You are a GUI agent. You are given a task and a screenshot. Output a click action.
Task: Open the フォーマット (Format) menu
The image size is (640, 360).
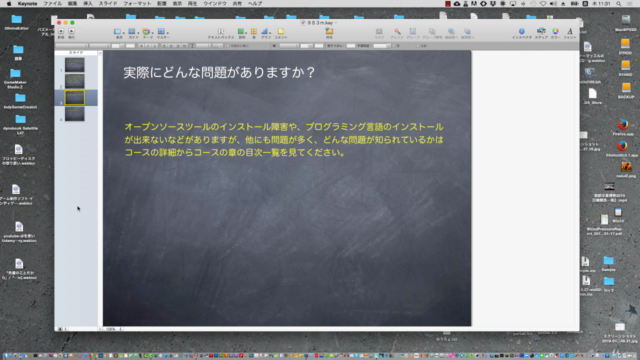(x=137, y=4)
